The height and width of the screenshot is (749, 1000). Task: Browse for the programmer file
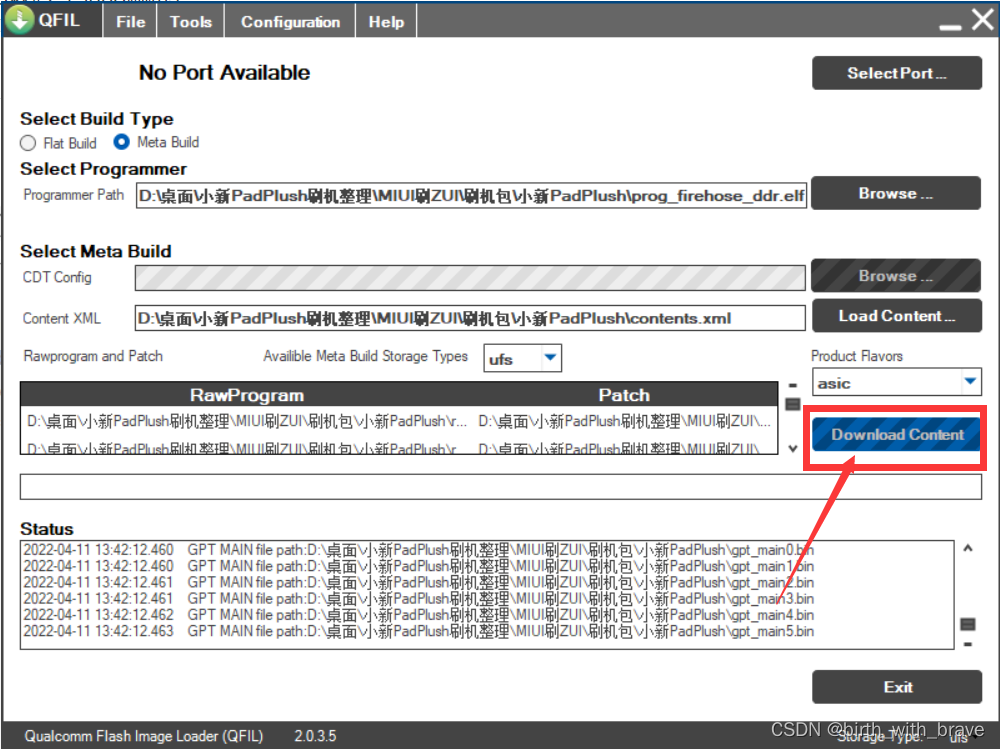point(896,193)
